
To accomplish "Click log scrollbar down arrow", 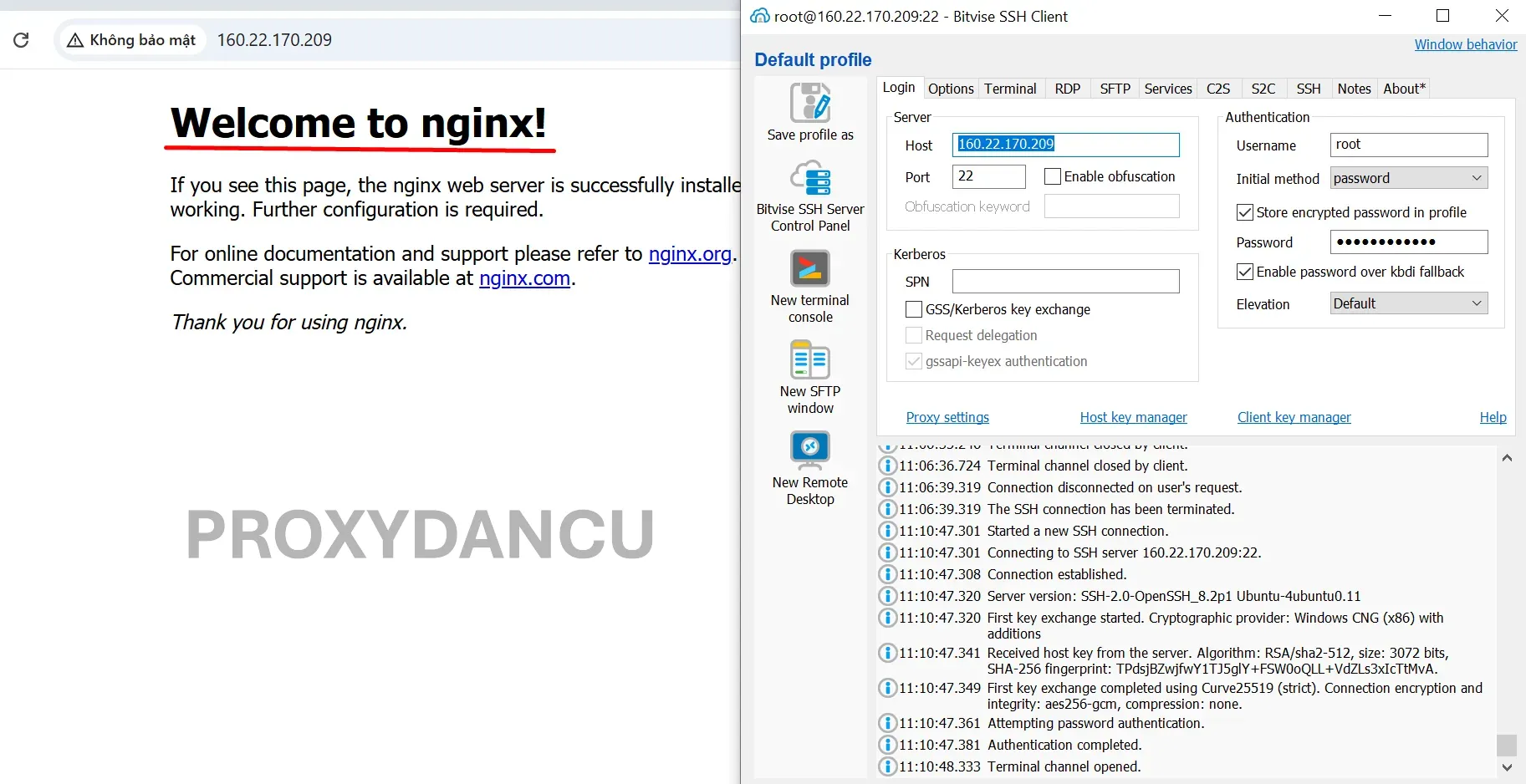I will pyautogui.click(x=1507, y=767).
